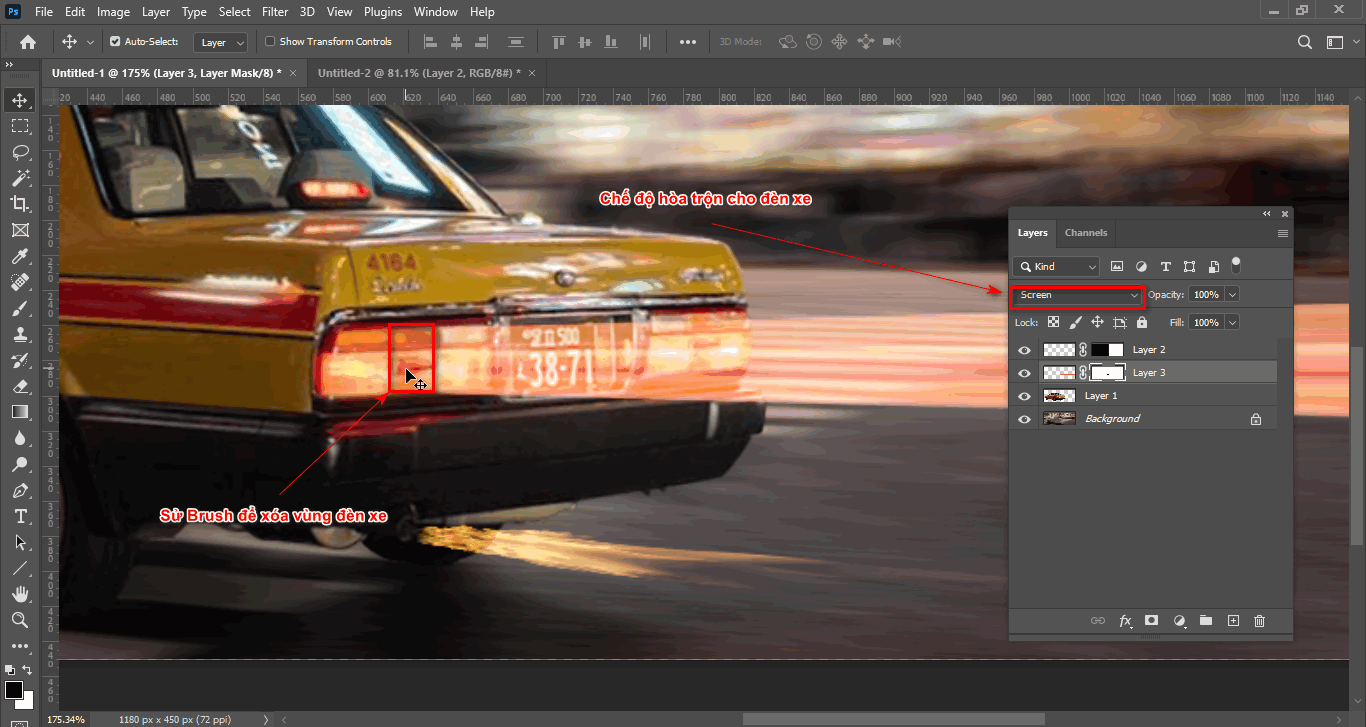Screen dimensions: 1366x727
Task: Enable Show Transform Controls checkbox
Action: 269,41
